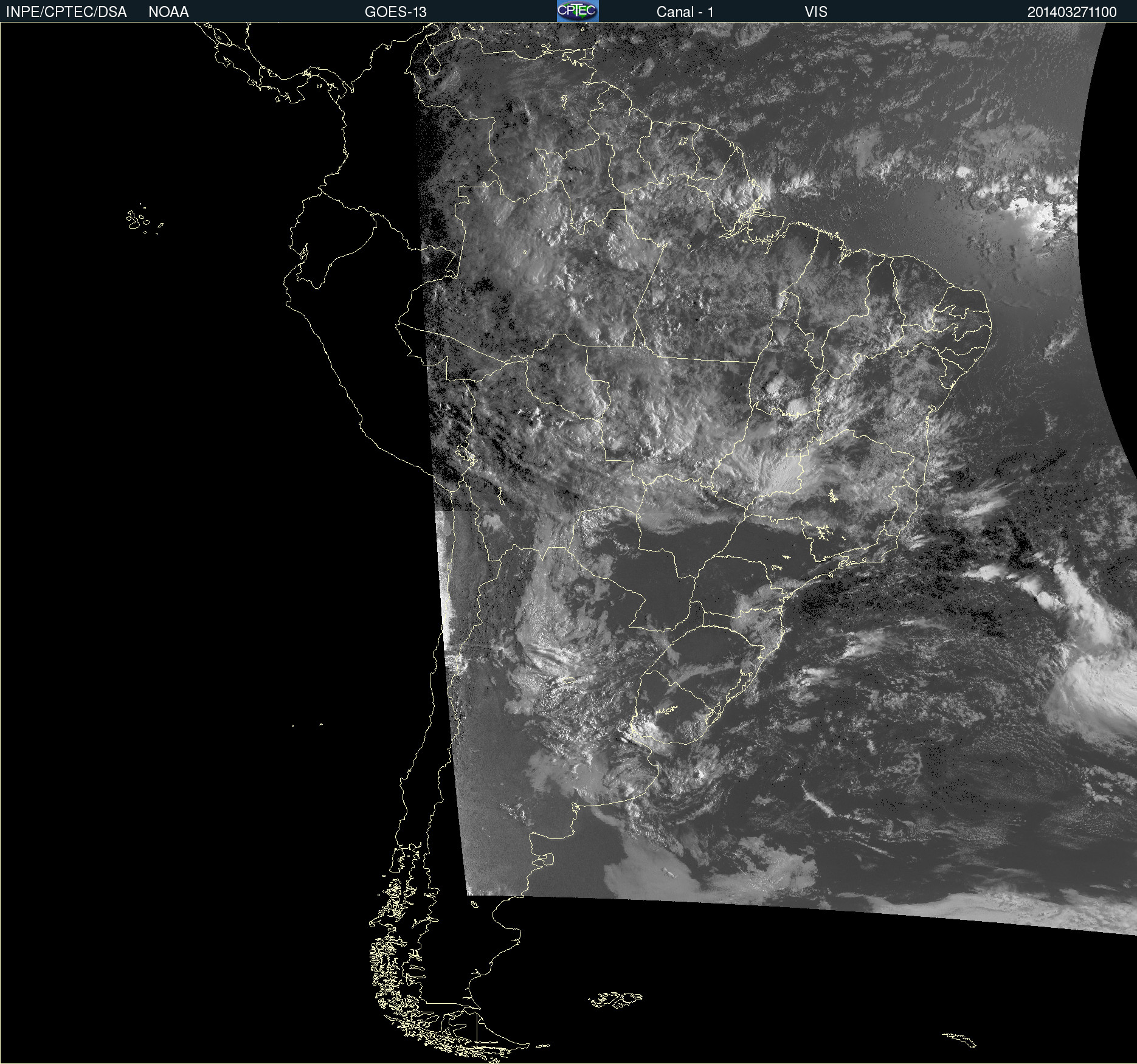The width and height of the screenshot is (1137, 1064).
Task: Click the NOAA label in the header
Action: [x=168, y=12]
